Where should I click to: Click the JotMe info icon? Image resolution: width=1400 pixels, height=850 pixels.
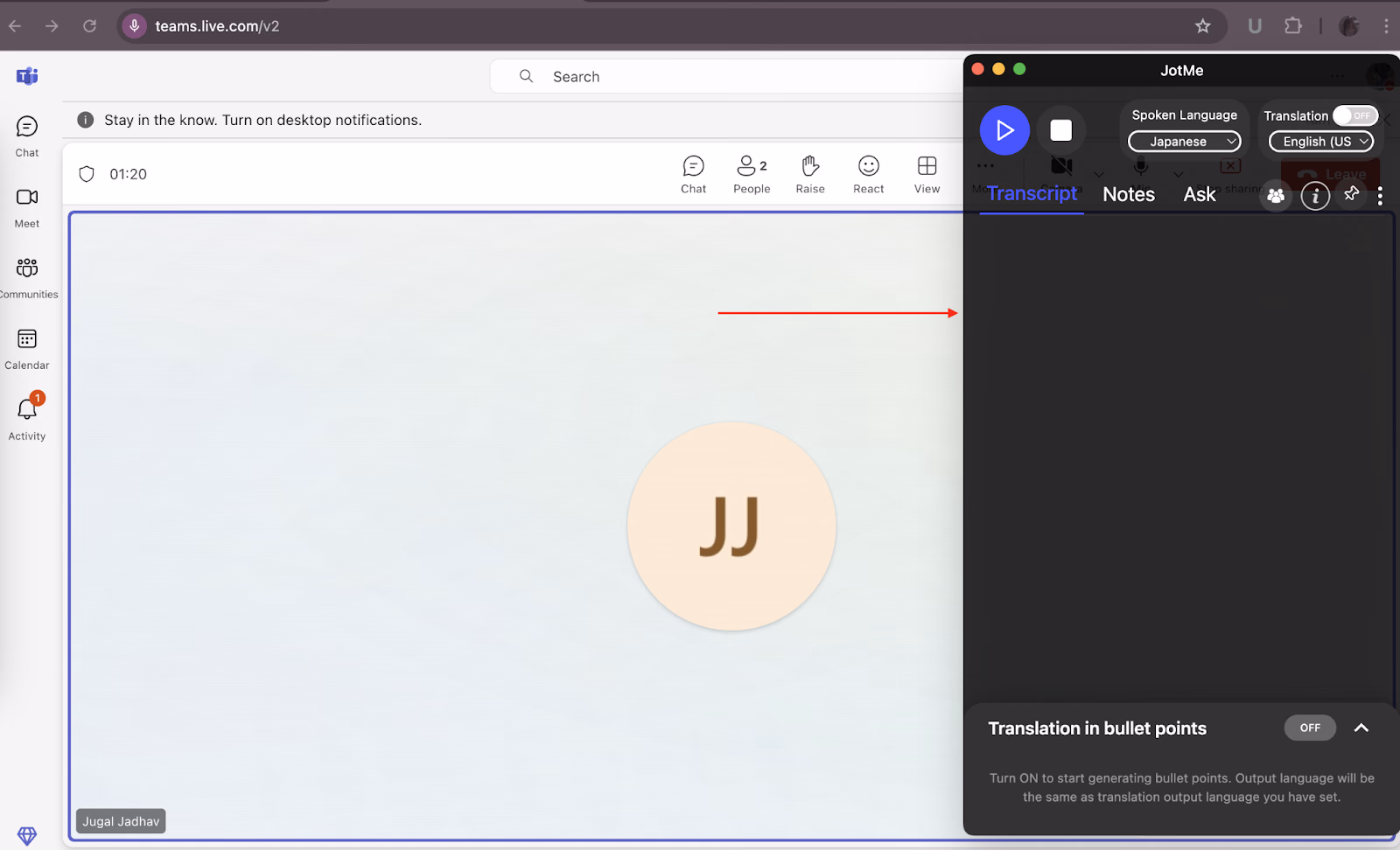tap(1315, 196)
